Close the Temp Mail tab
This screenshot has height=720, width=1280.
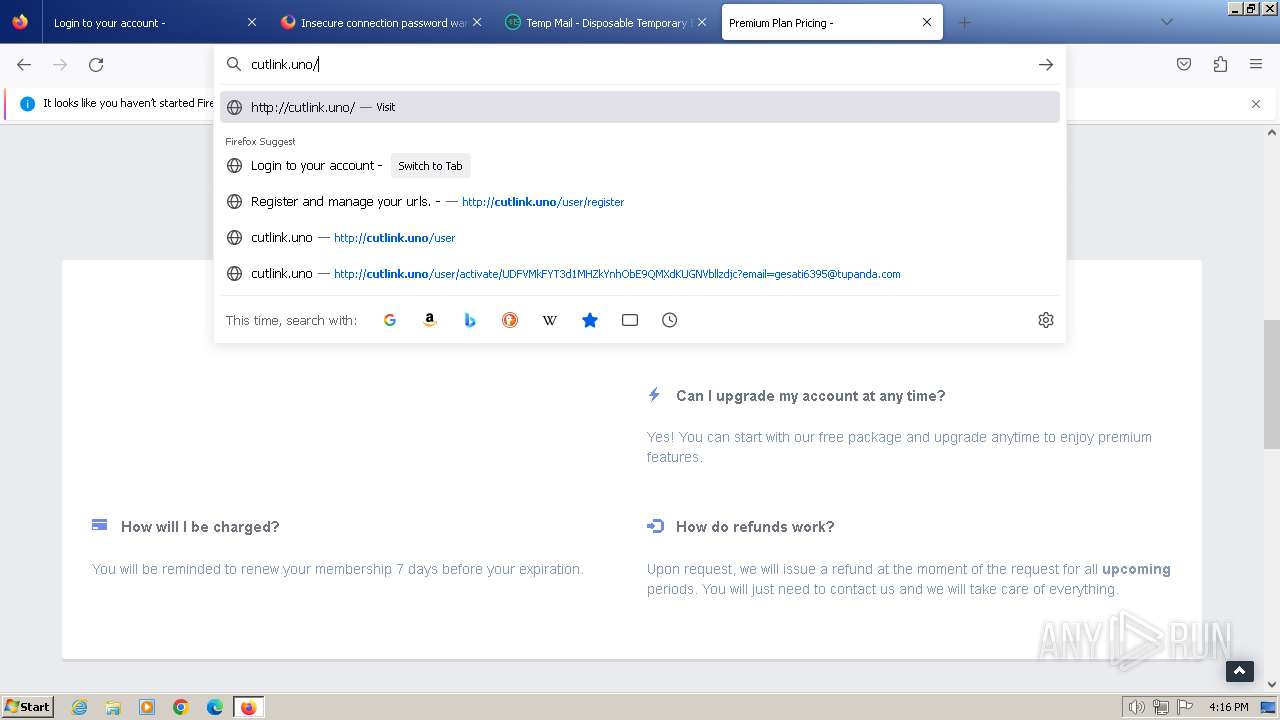click(x=701, y=22)
